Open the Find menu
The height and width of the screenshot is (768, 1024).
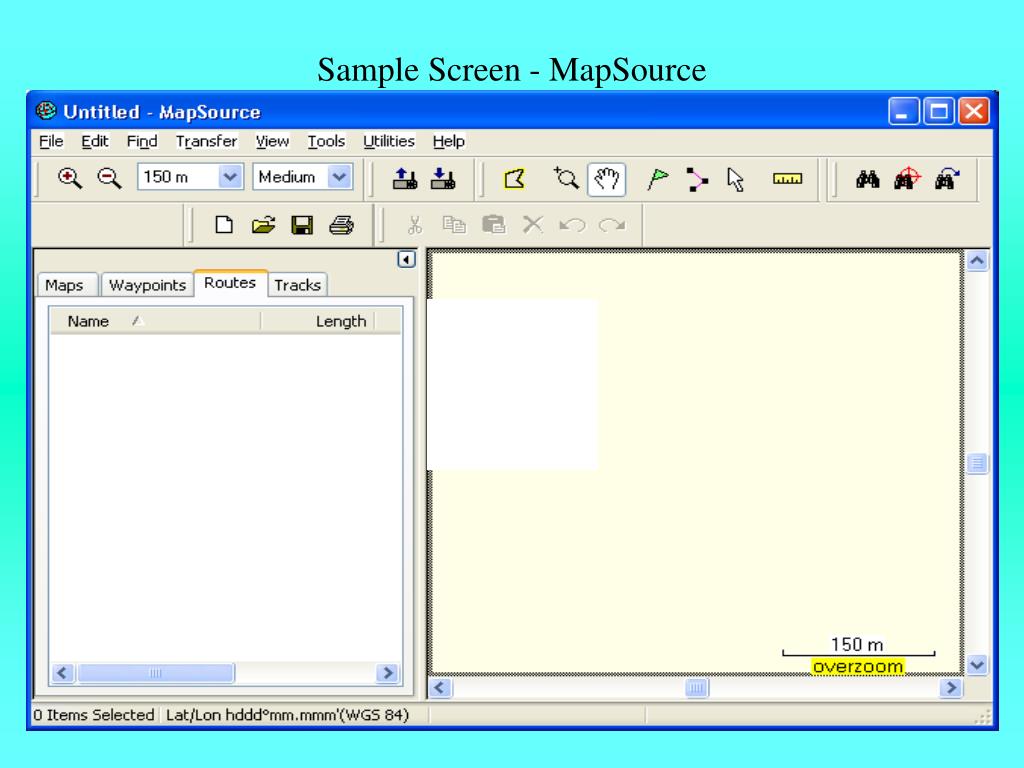pyautogui.click(x=142, y=141)
